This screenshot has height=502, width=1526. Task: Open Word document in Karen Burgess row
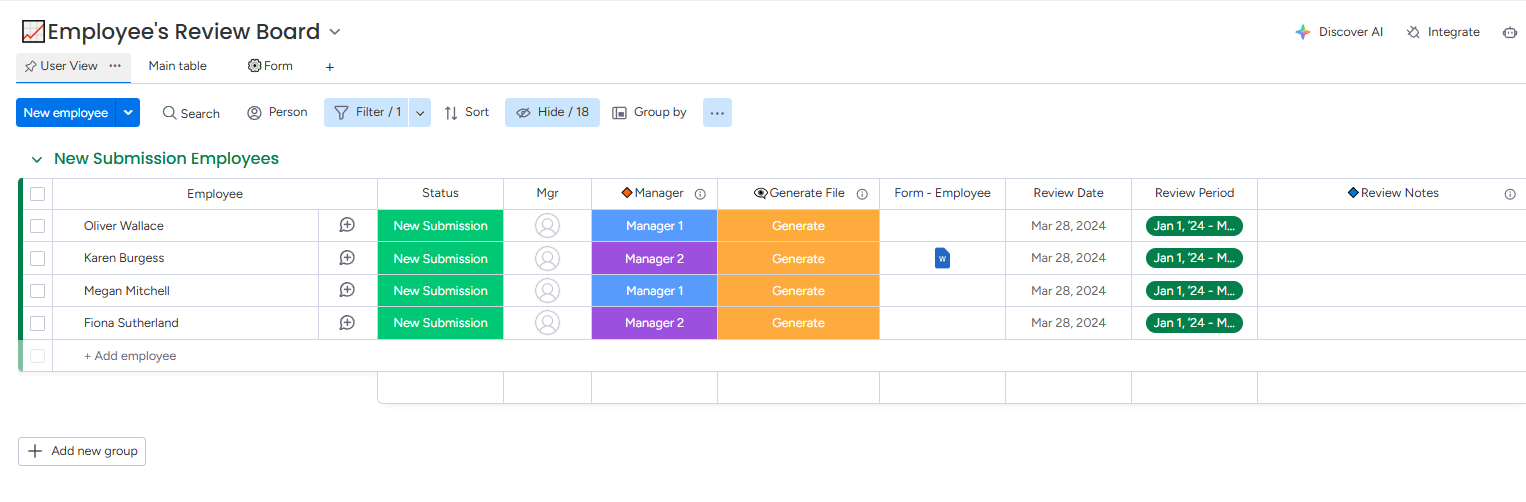click(x=942, y=258)
